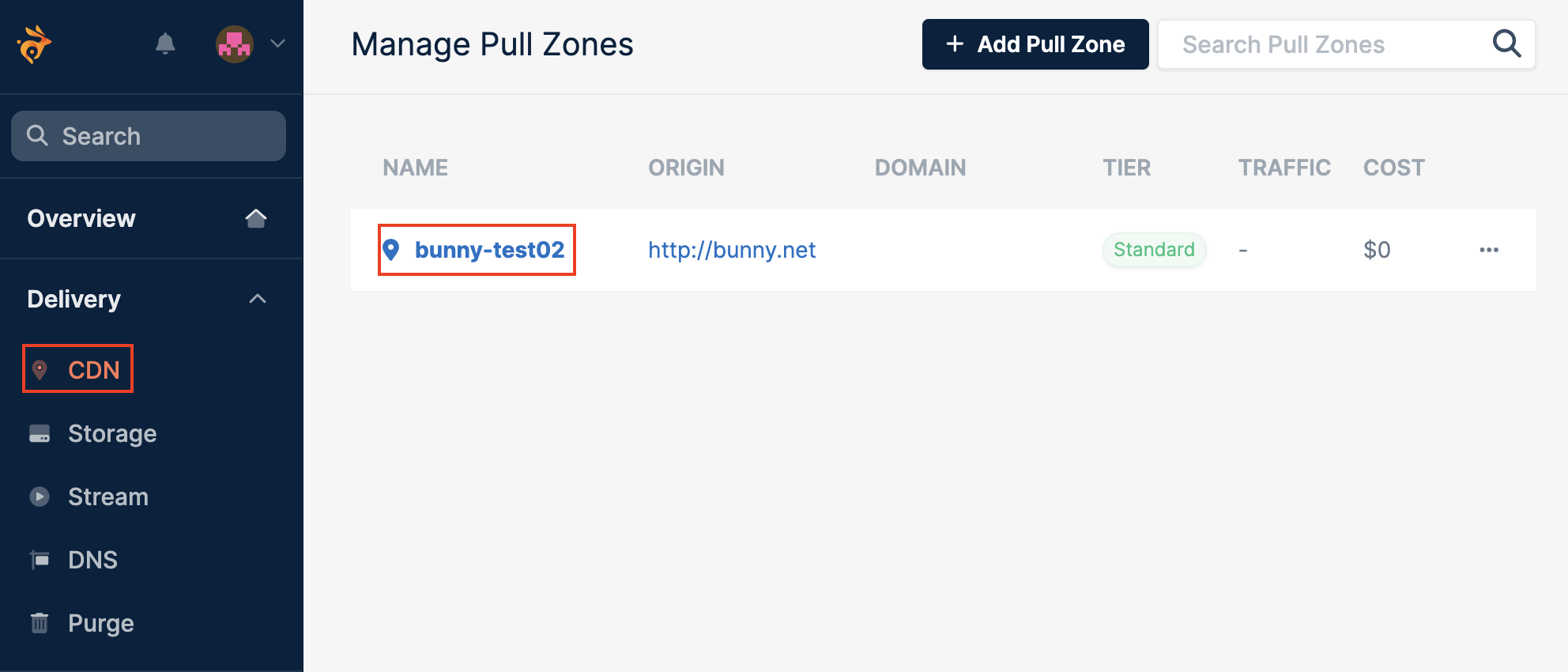Viewport: 1568px width, 672px height.
Task: Click the Purge trash can icon
Action: click(x=40, y=623)
